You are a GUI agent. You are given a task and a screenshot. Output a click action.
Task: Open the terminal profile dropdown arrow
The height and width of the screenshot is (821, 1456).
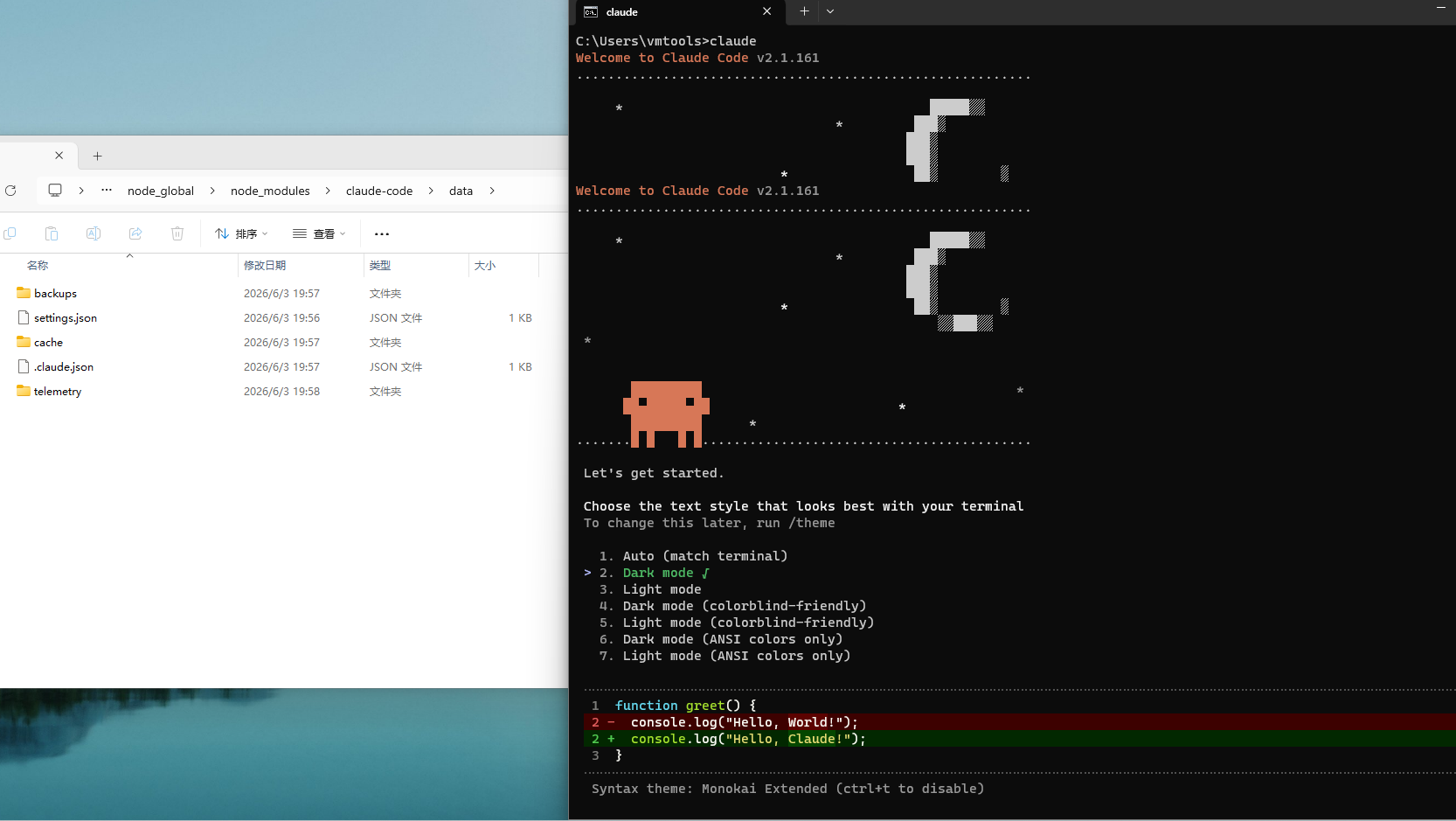tap(830, 11)
